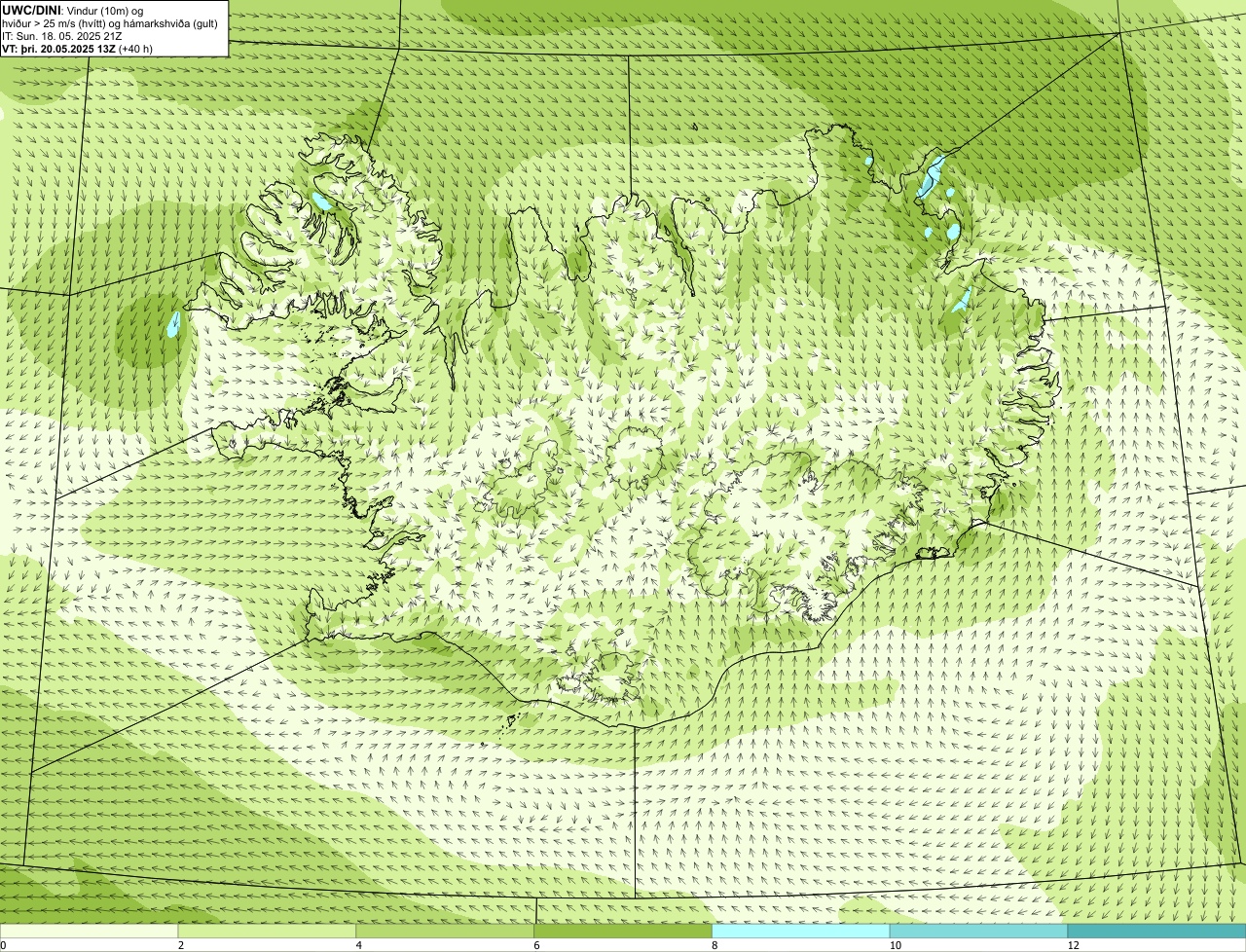The image size is (1246, 952).
Task: Click the number 0 on the color scale
Action: (3, 945)
